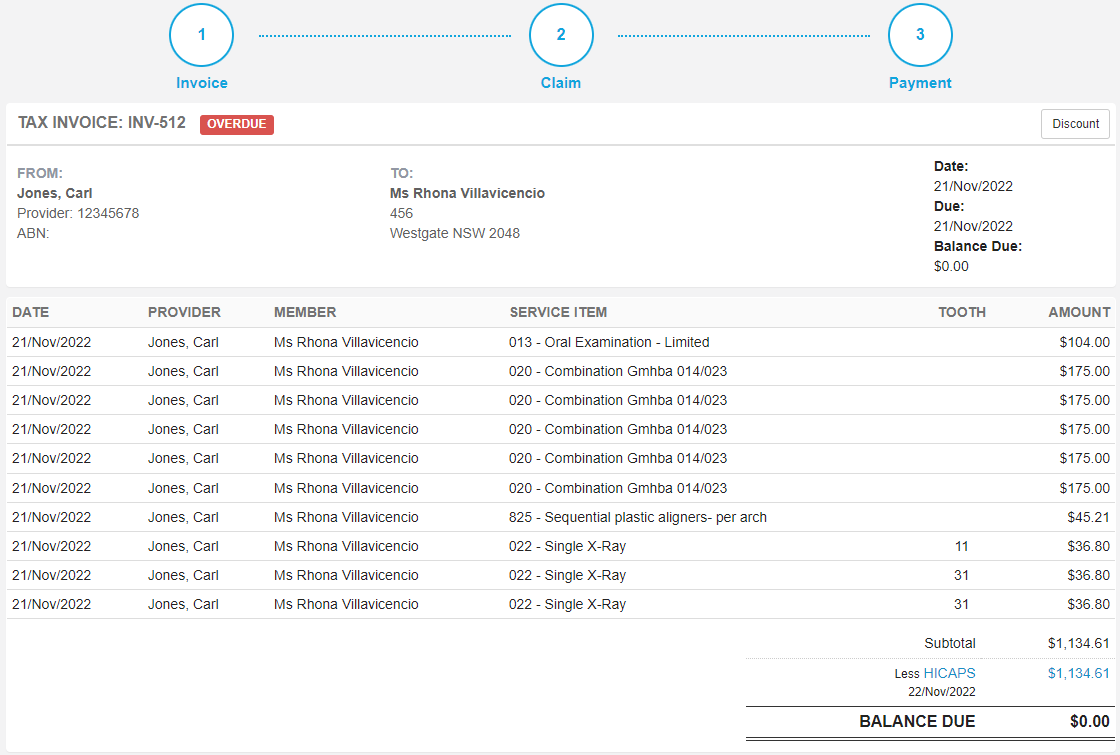Click the Discount button
Screen dimensions: 1120x755
1075,124
